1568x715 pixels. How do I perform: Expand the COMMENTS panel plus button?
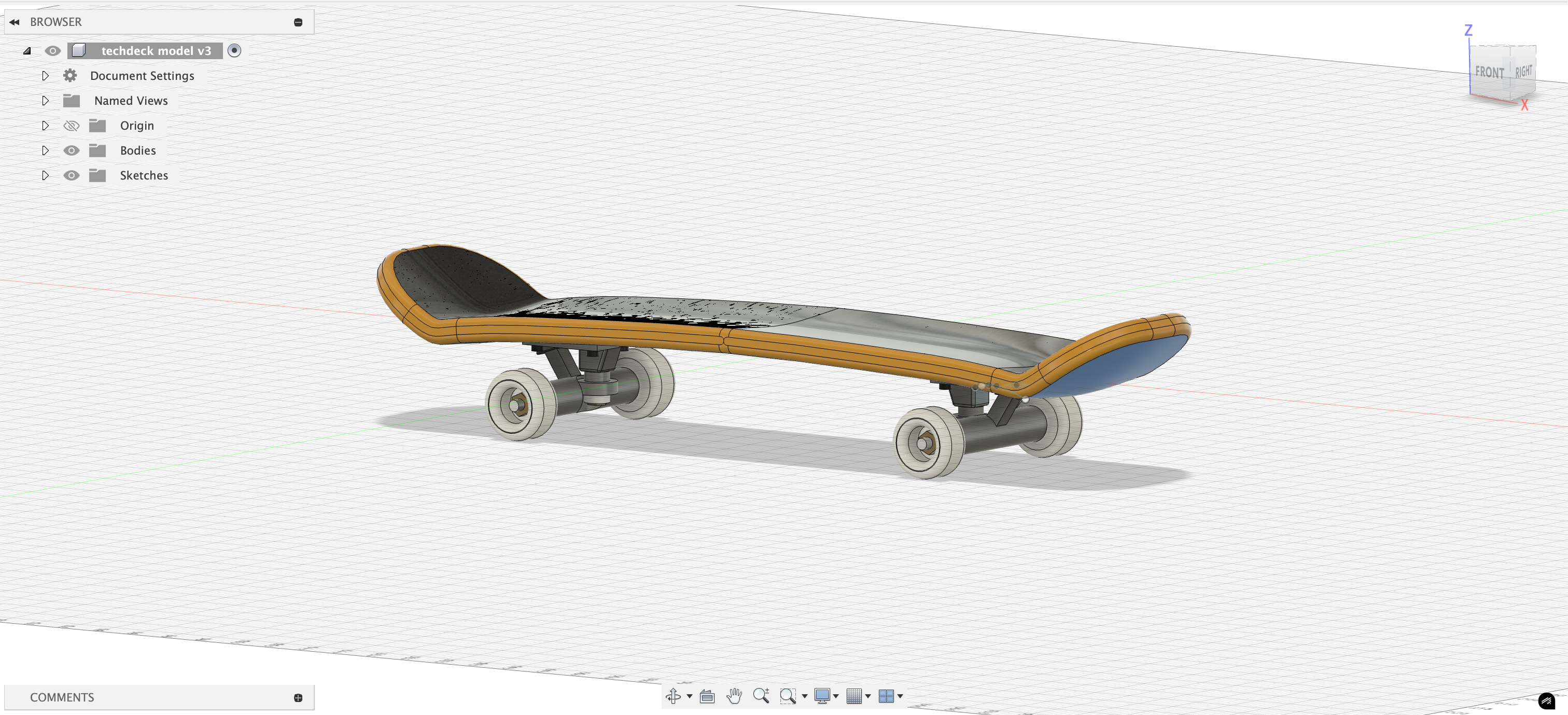(x=298, y=697)
